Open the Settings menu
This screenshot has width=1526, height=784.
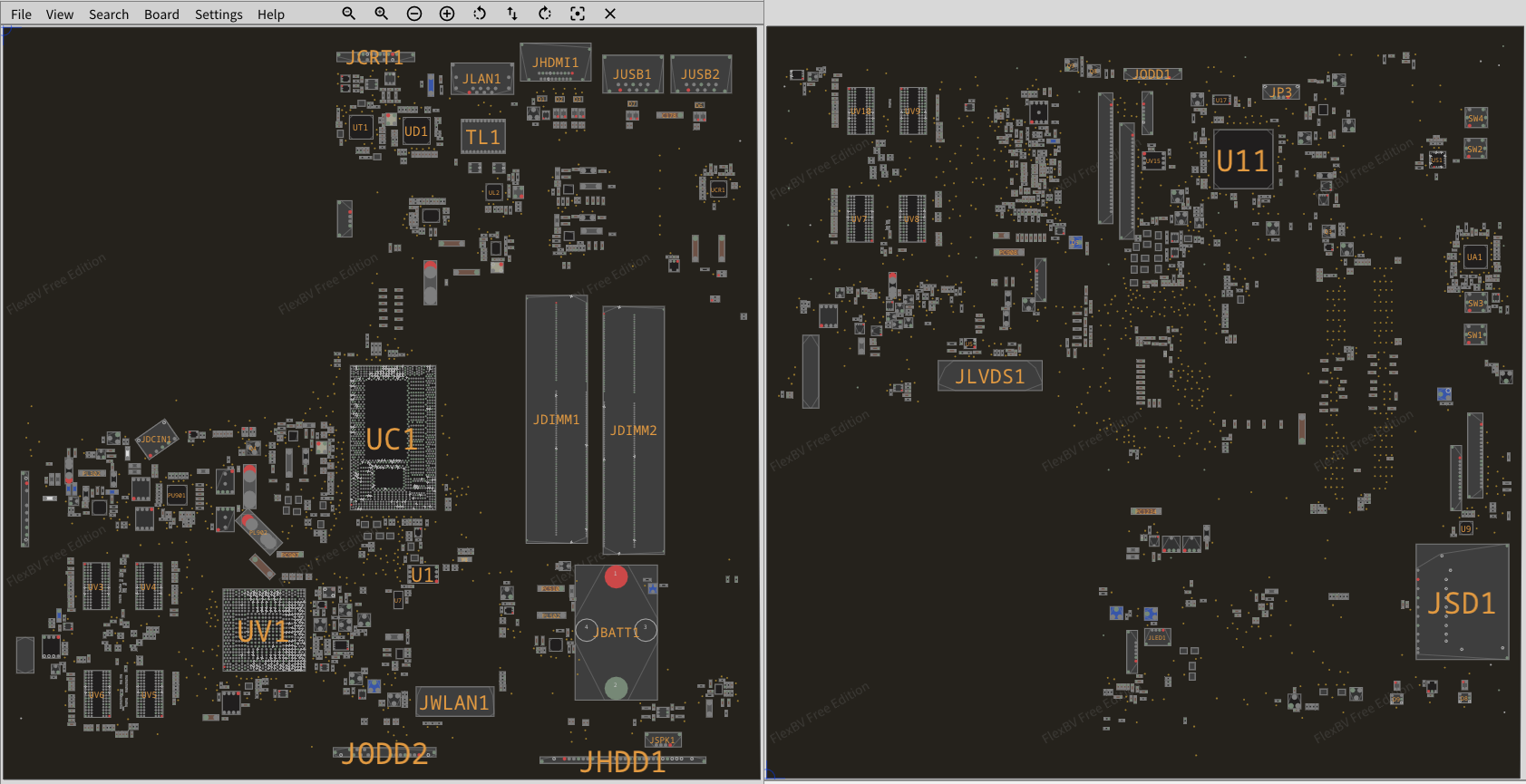219,15
